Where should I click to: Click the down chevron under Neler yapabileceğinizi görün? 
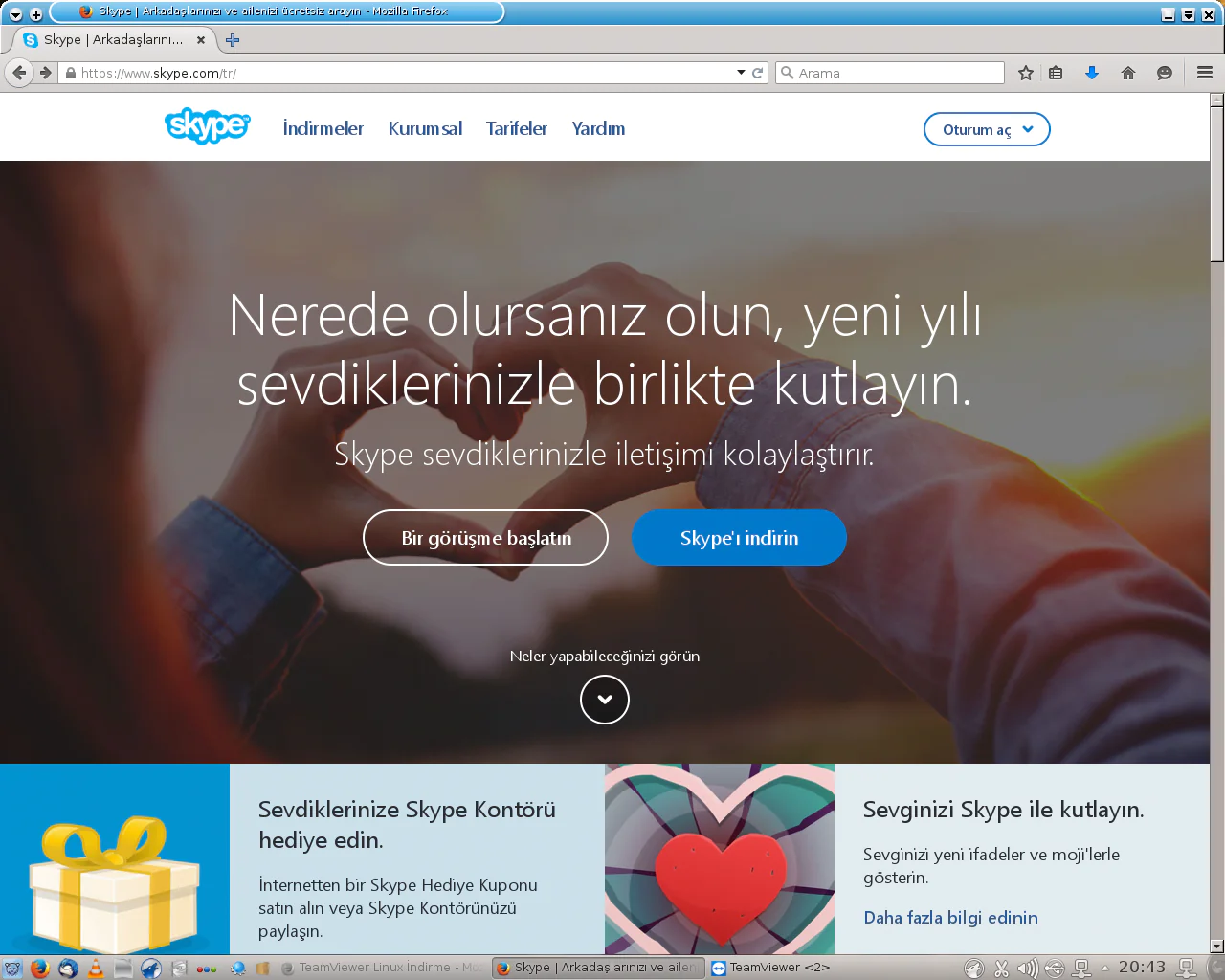click(x=604, y=700)
